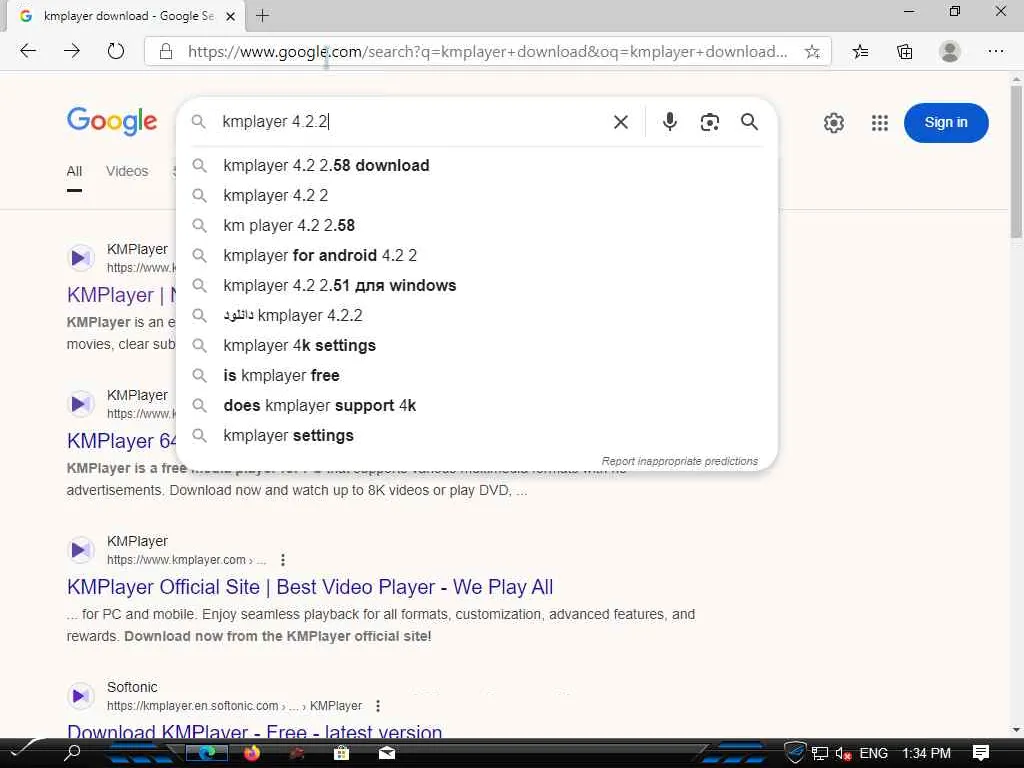Go back with the browser back arrow
The width and height of the screenshot is (1024, 768).
pyautogui.click(x=27, y=51)
